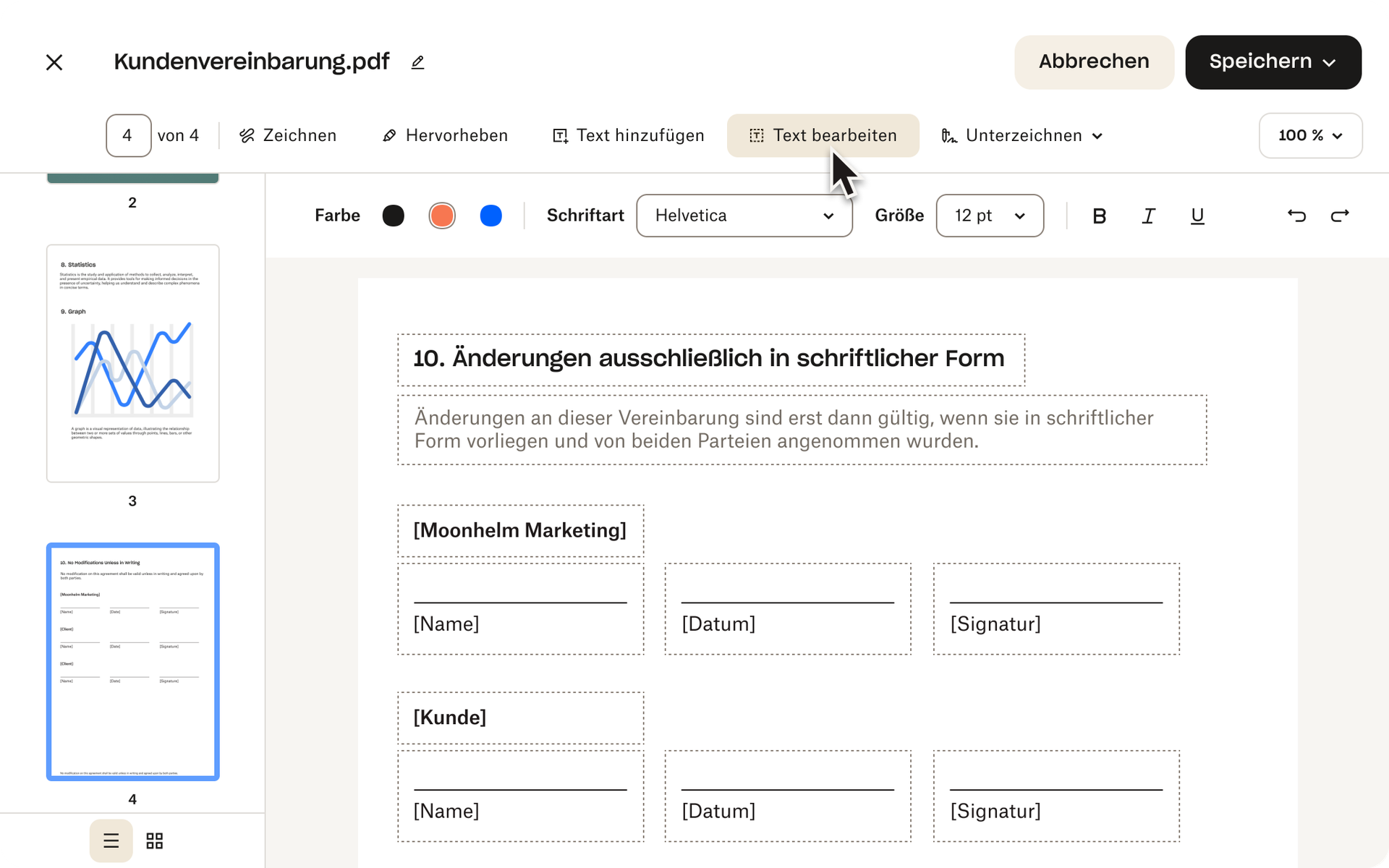Select the Text bearbeiten tool
This screenshot has height=868, width=1389.
click(823, 135)
